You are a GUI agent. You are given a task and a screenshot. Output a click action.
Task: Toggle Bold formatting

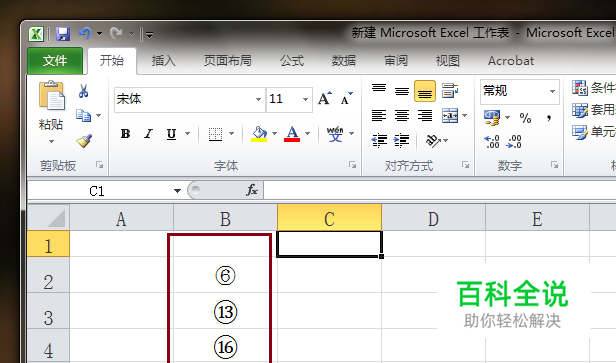click(x=125, y=134)
